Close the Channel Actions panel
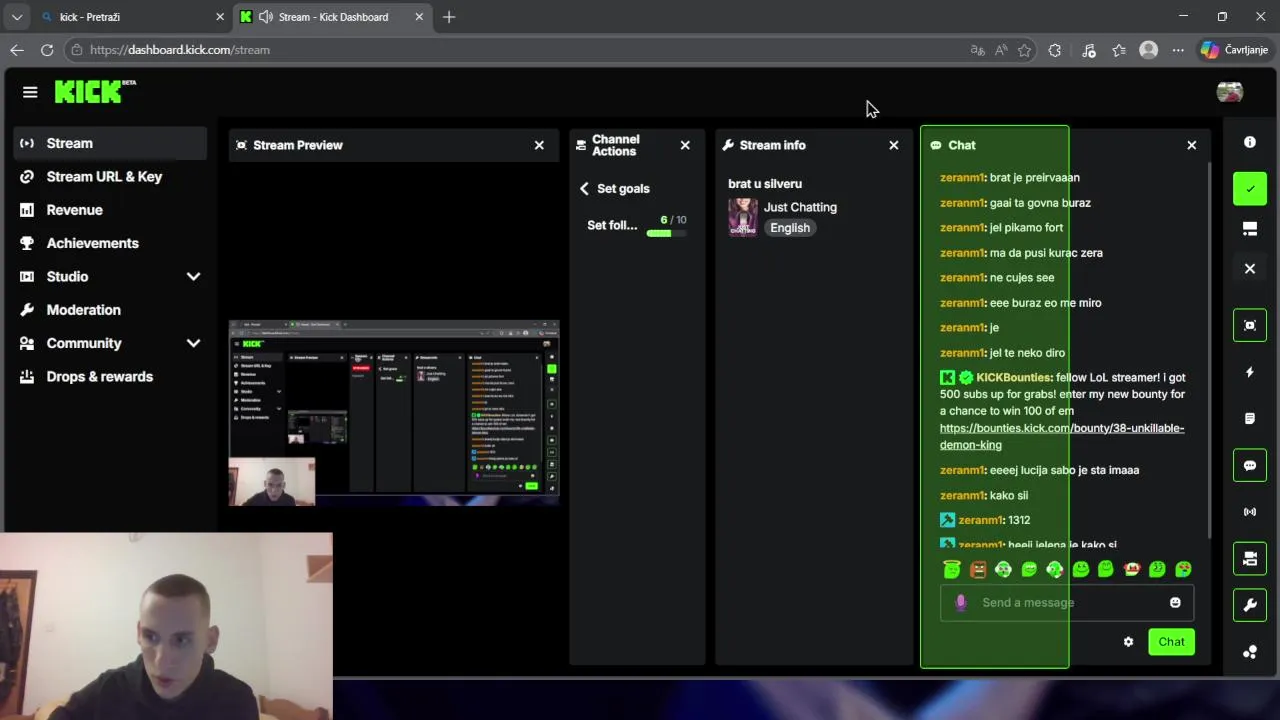This screenshot has height=720, width=1280. click(685, 145)
